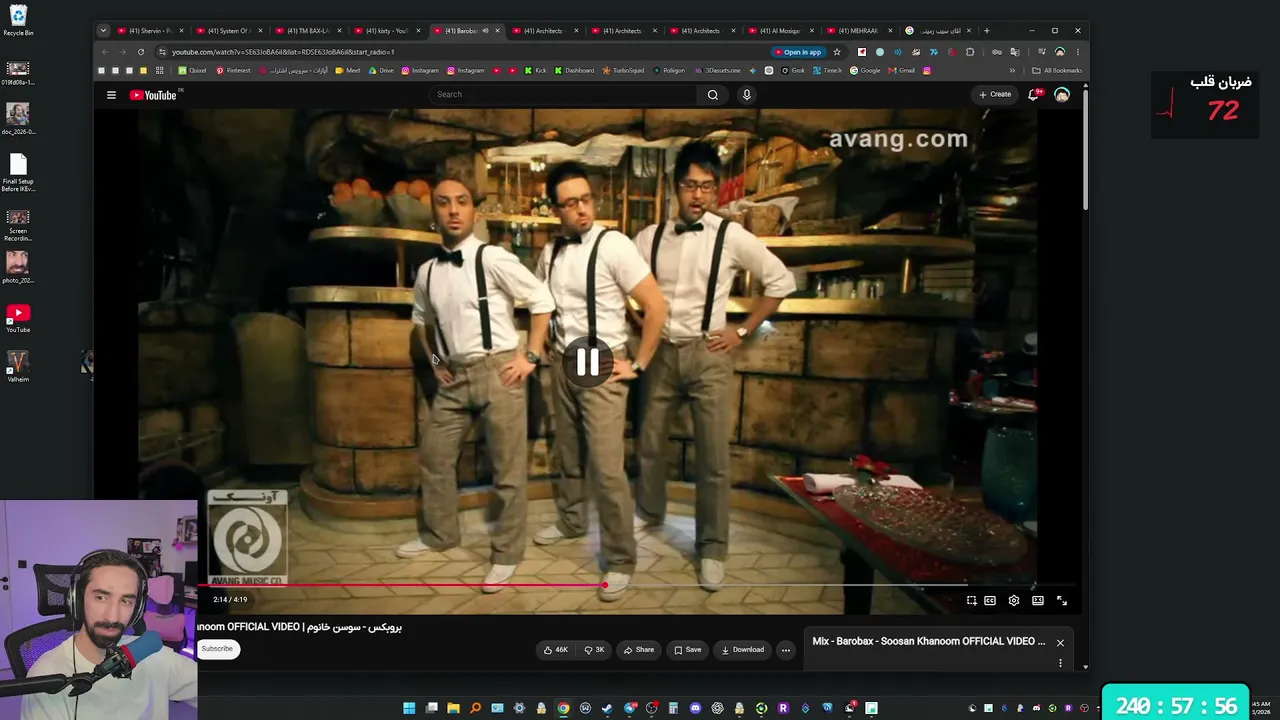The image size is (1280, 720).
Task: Click the YouTube search magnifier button
Action: pyautogui.click(x=713, y=95)
